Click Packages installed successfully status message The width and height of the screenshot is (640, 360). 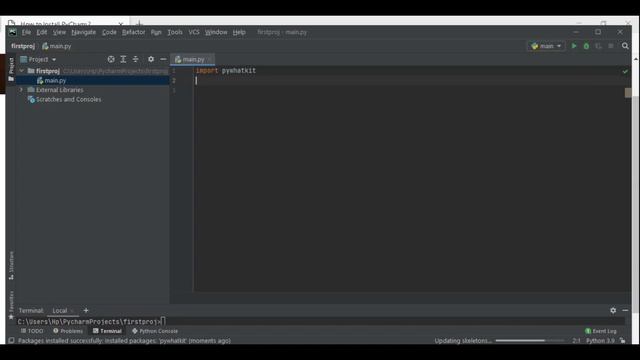tap(124, 340)
